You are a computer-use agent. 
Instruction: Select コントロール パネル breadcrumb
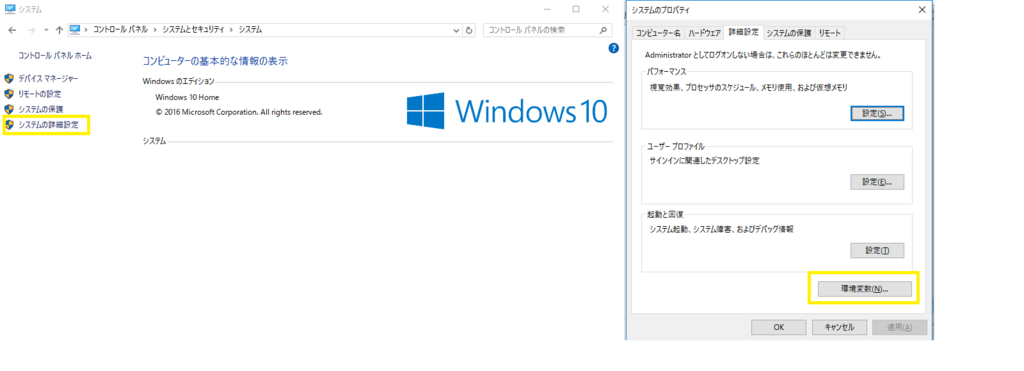coord(120,30)
